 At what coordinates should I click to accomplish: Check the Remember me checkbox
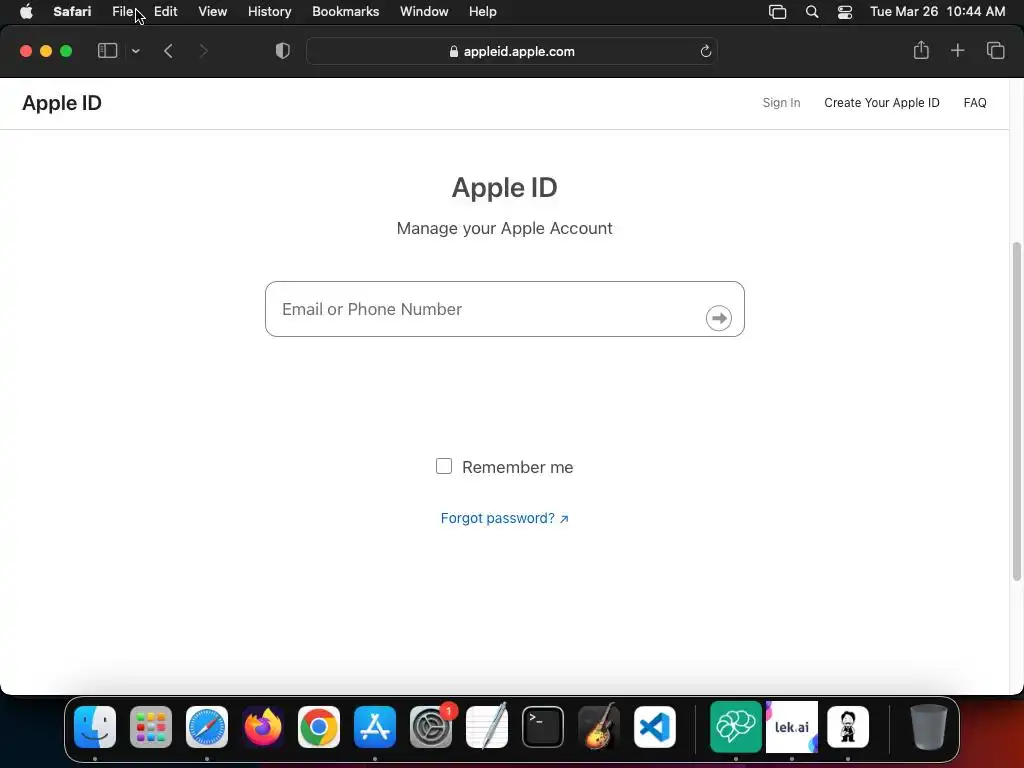point(443,466)
